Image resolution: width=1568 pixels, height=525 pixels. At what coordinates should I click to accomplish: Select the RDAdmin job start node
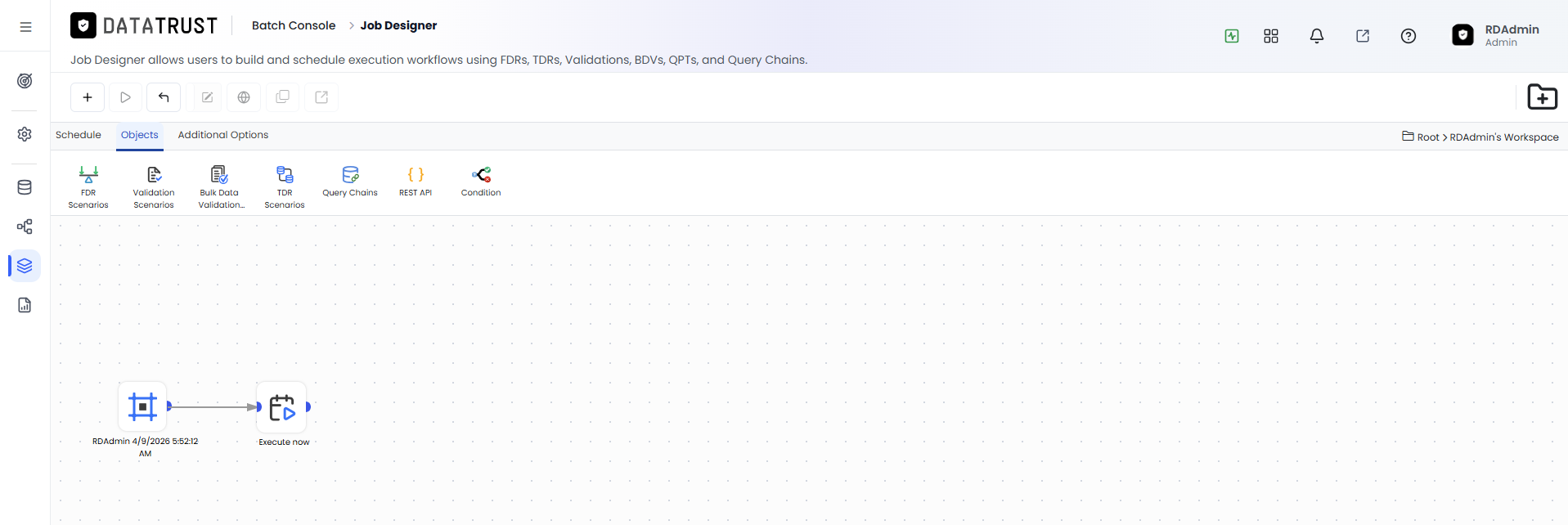(142, 406)
